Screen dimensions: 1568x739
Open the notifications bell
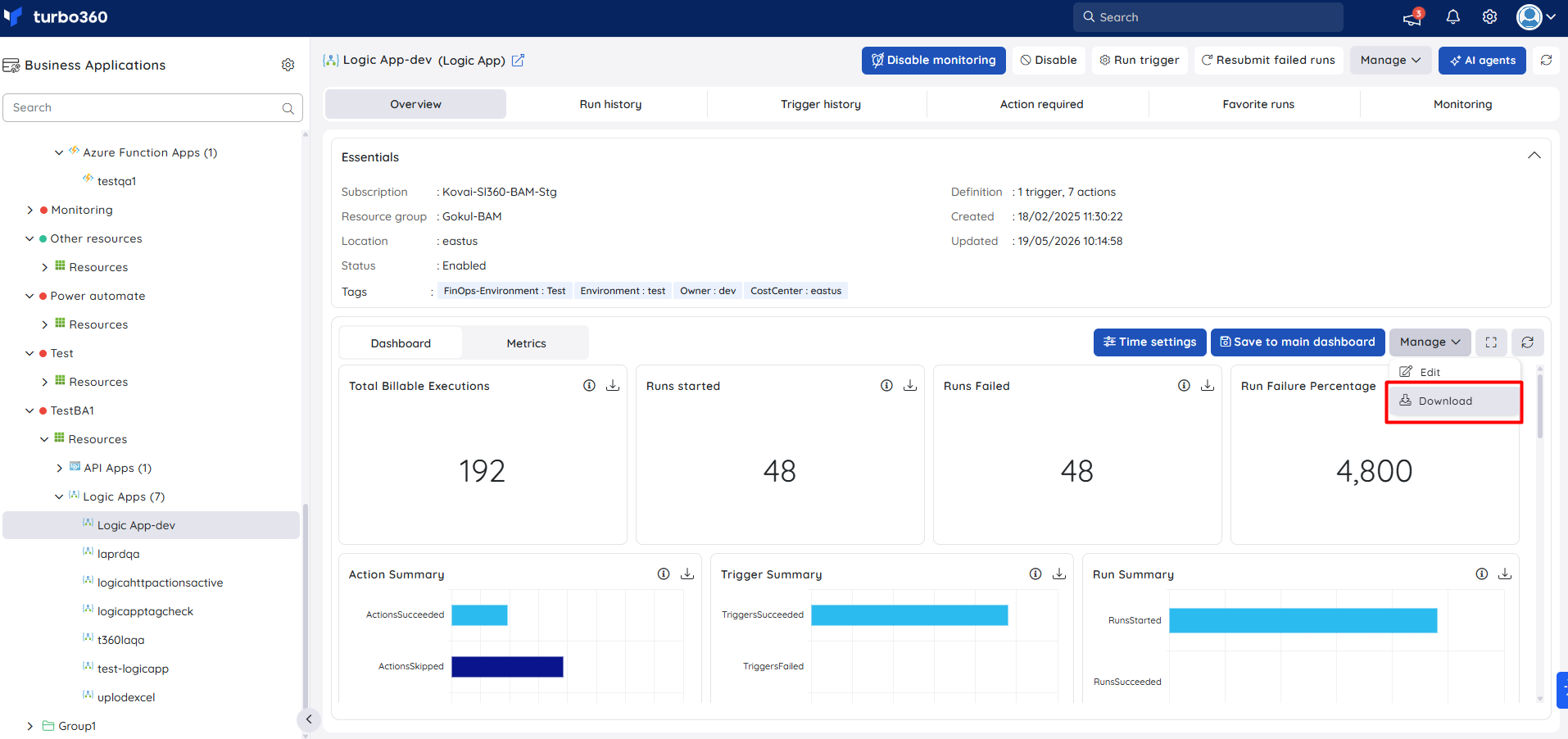(x=1452, y=17)
